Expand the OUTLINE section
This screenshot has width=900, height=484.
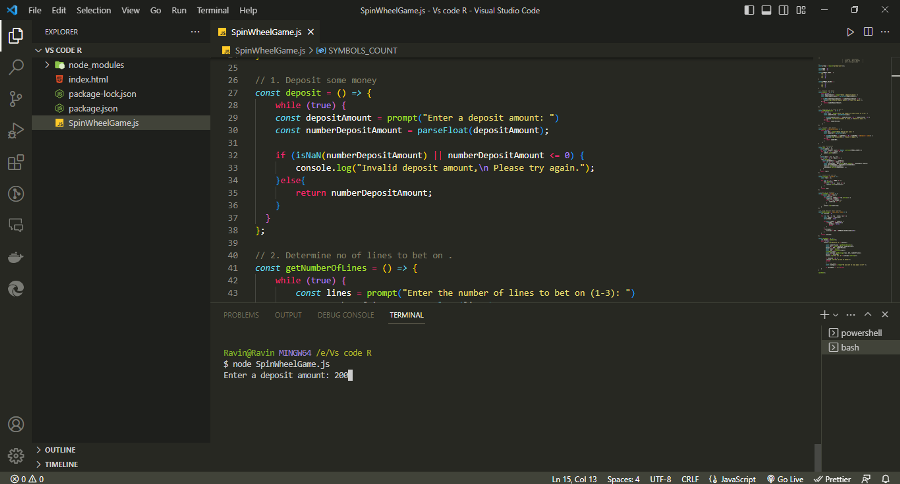[121, 450]
